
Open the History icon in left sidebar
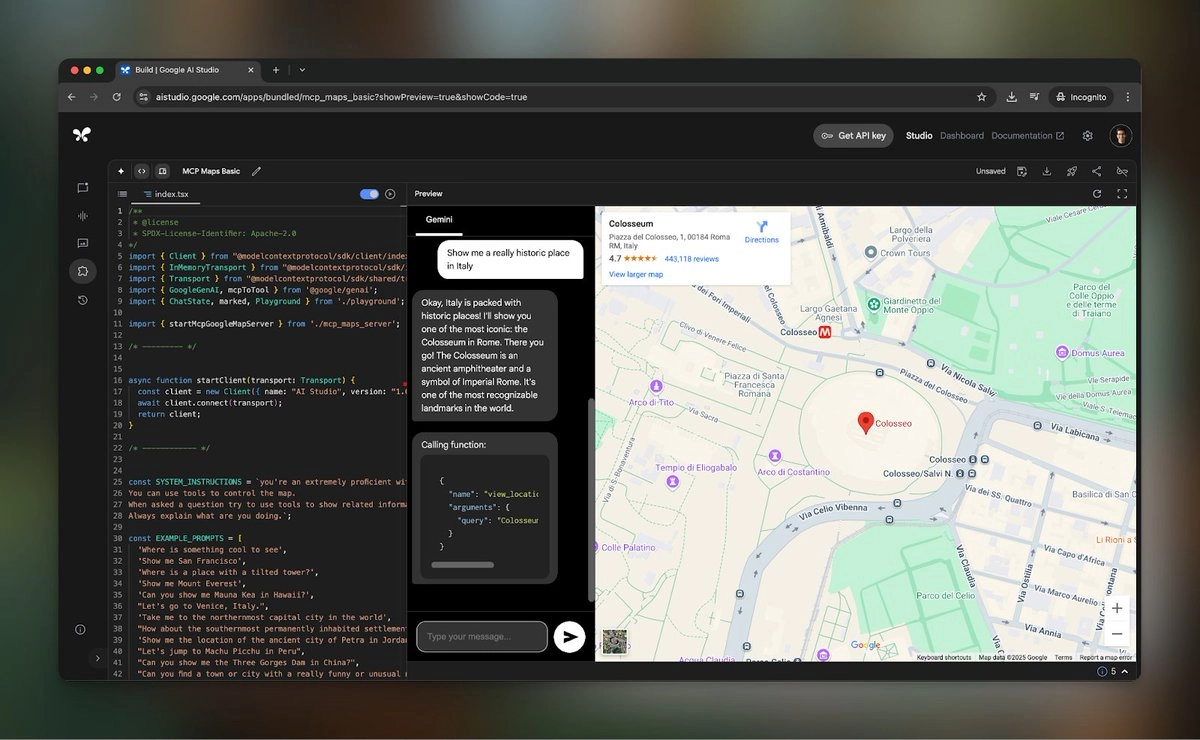click(82, 300)
